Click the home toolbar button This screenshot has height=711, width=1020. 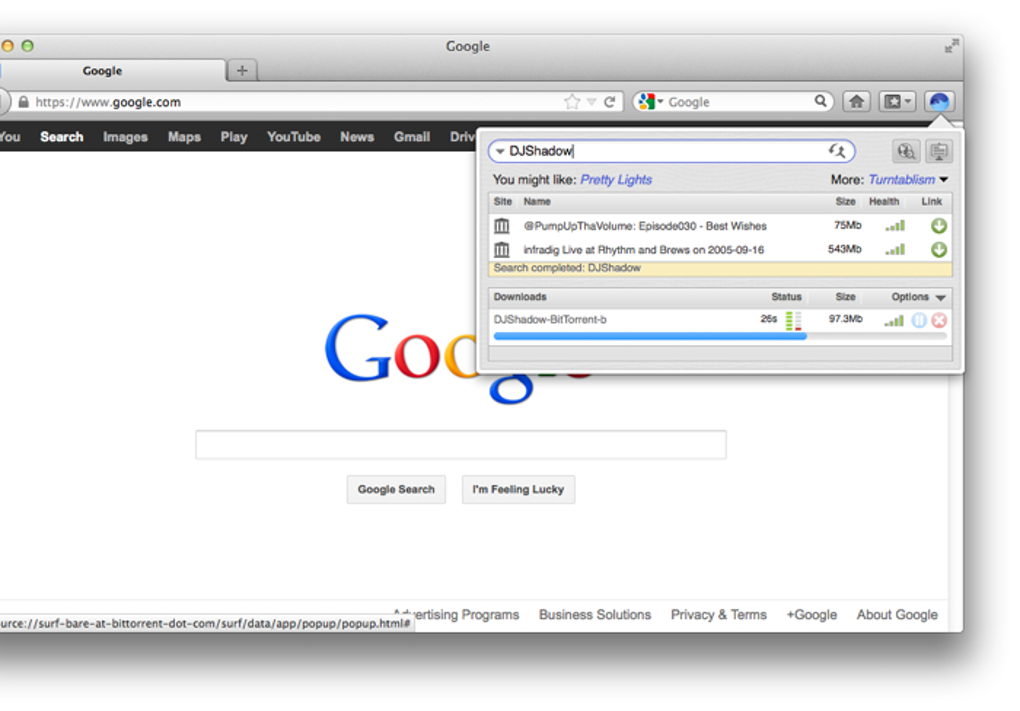coord(857,101)
